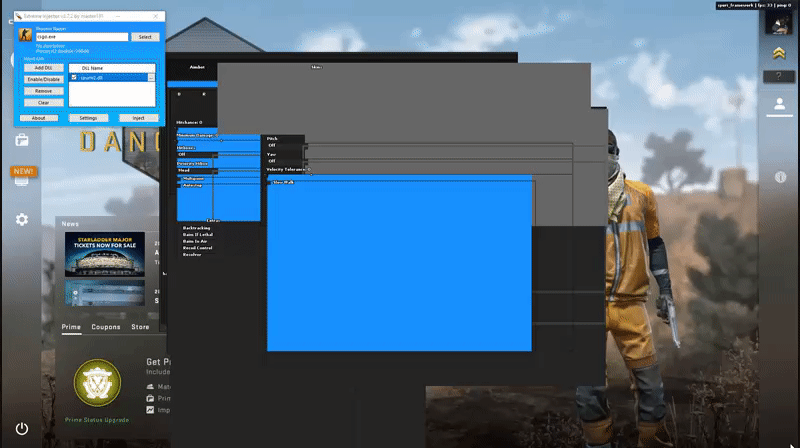The width and height of the screenshot is (800, 448).
Task: Open the Starladder Major tickets news thumbnail
Action: [x=105, y=254]
